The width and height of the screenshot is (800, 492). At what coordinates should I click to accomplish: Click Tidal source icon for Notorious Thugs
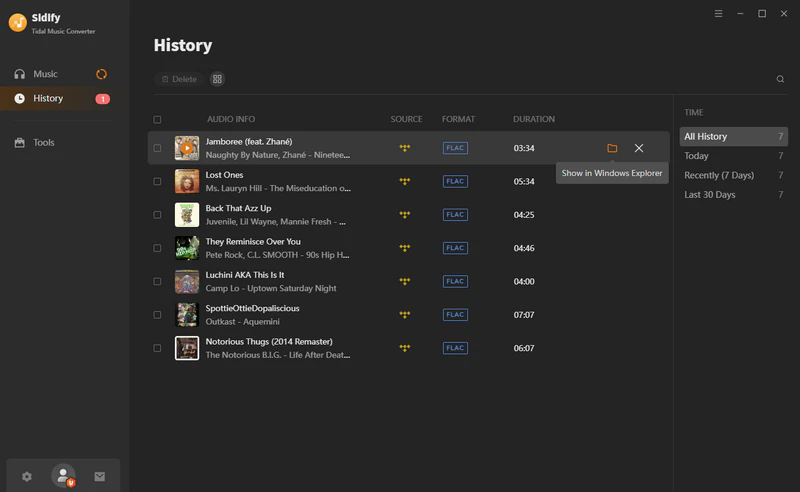(405, 348)
